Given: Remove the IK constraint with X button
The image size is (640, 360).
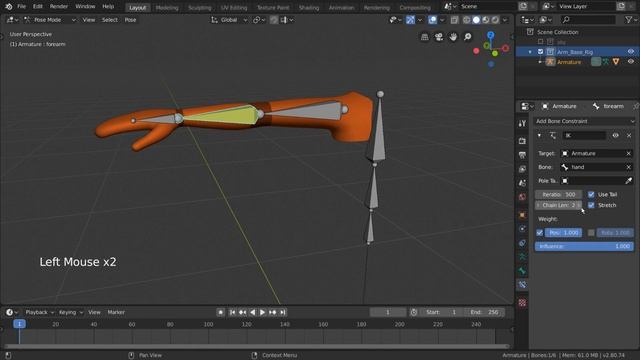Looking at the screenshot, I should (x=629, y=136).
